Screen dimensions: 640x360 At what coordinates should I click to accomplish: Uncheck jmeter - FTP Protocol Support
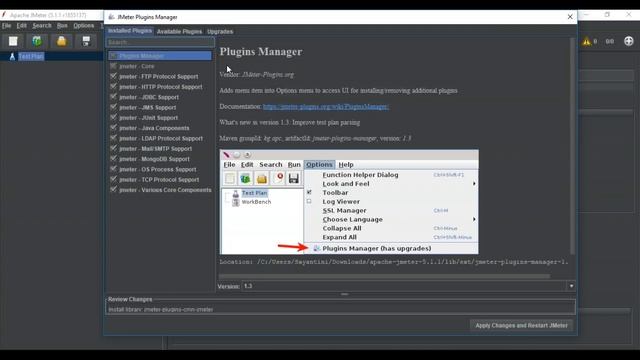pos(113,76)
